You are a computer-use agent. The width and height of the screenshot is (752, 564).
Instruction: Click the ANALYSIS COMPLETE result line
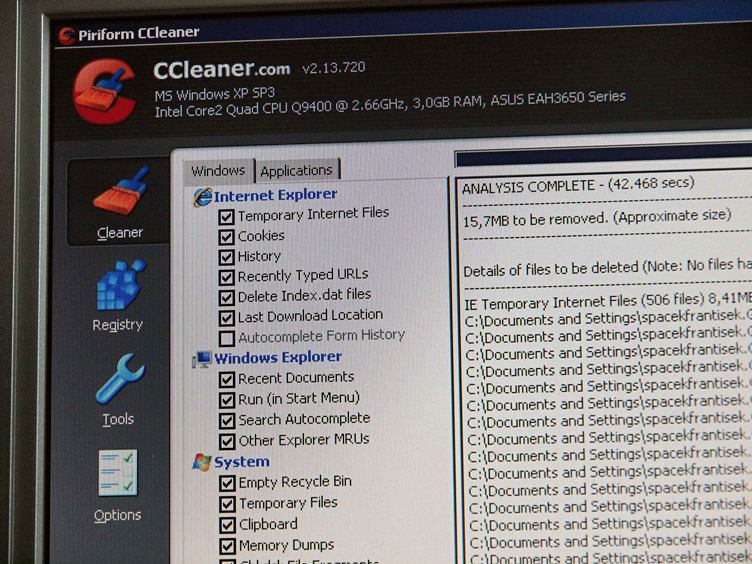click(578, 185)
